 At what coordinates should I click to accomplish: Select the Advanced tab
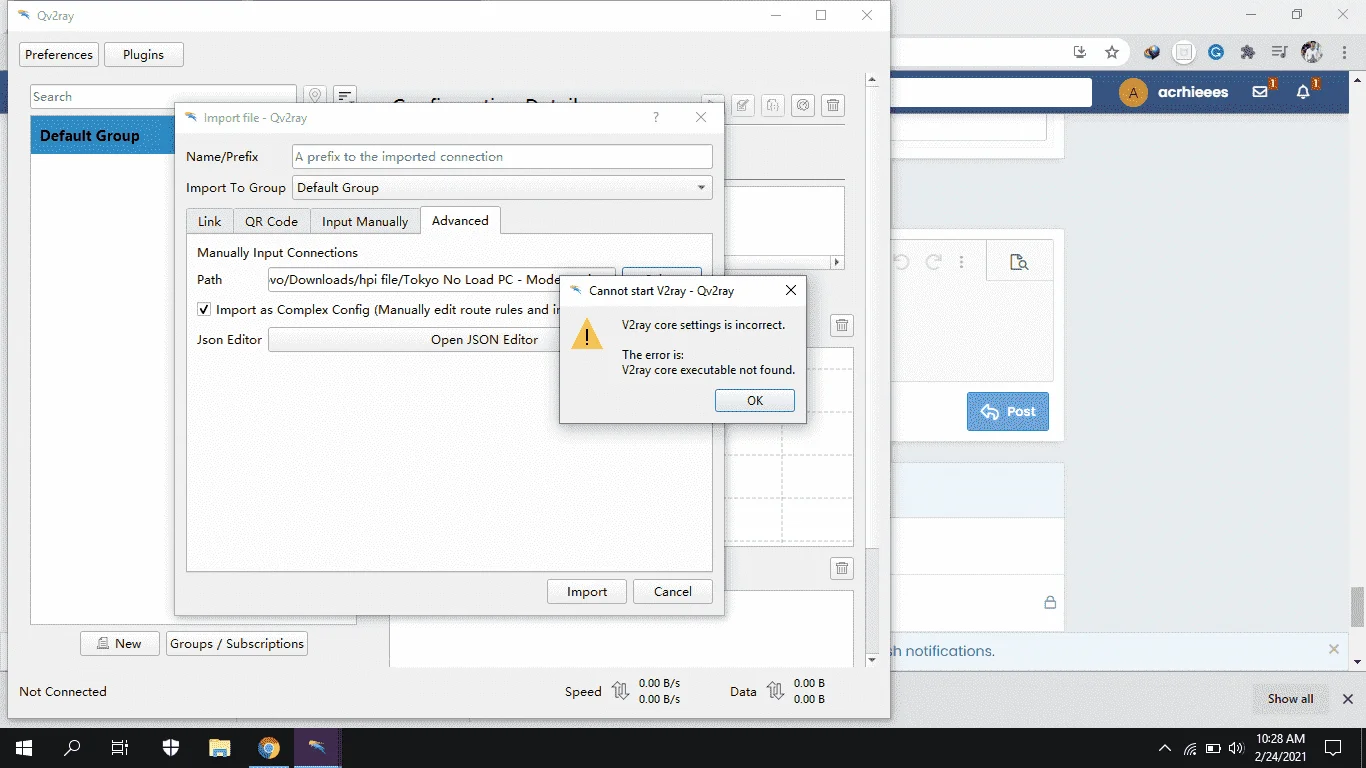[x=460, y=220]
